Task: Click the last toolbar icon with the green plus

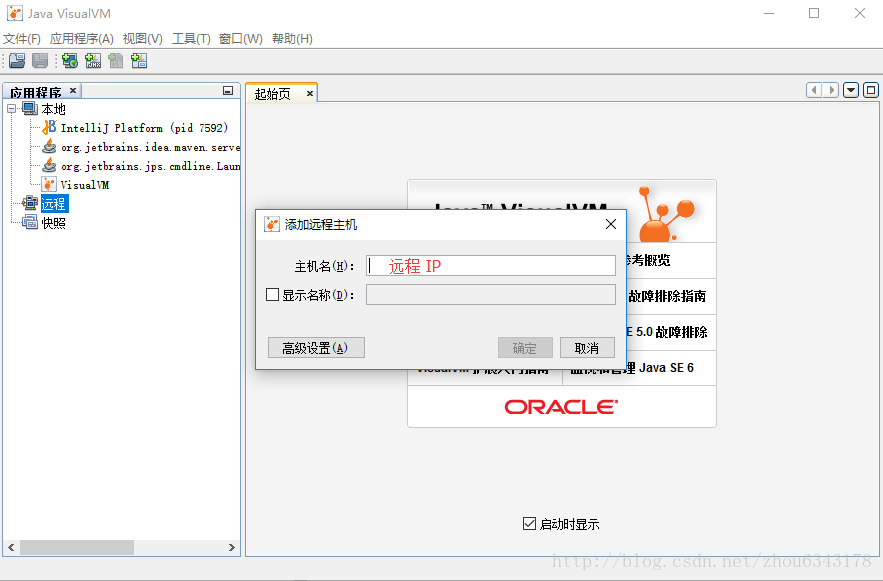Action: [139, 61]
